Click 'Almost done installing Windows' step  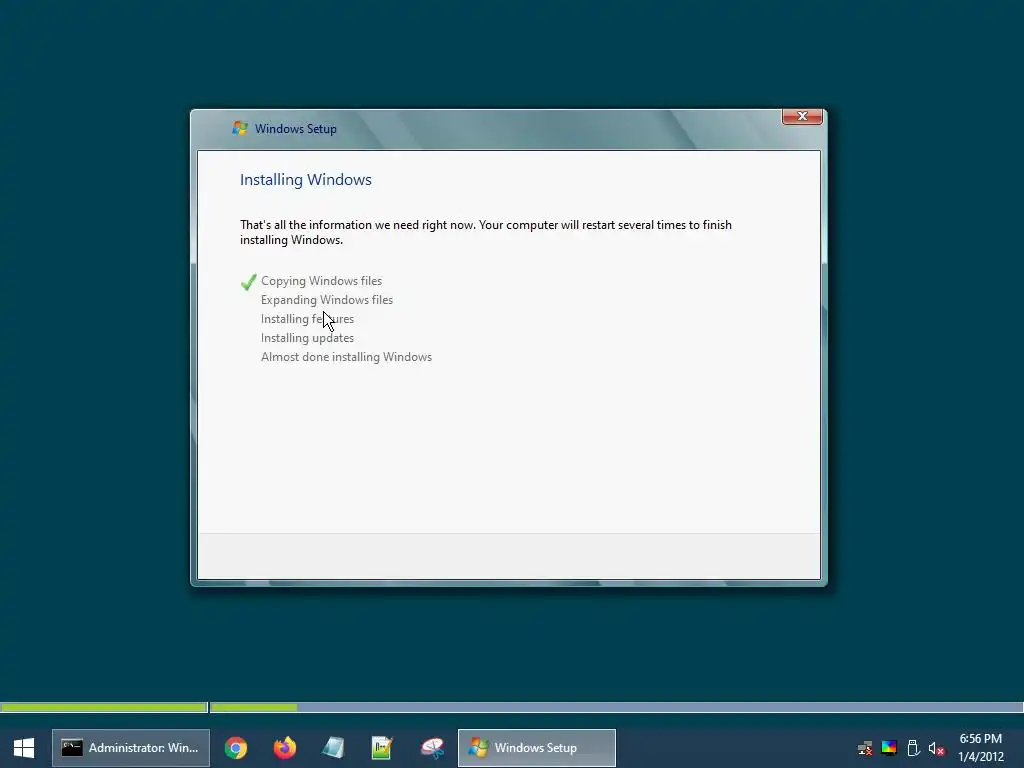pyautogui.click(x=346, y=357)
